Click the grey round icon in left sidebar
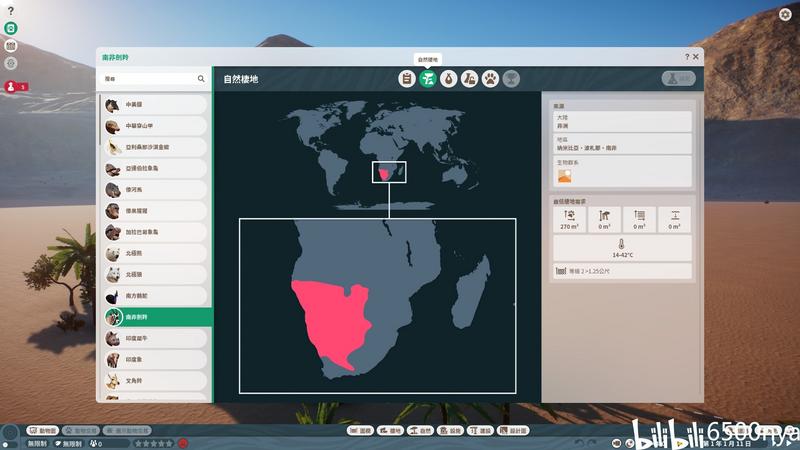Image resolution: width=800 pixels, height=450 pixels. [11, 63]
